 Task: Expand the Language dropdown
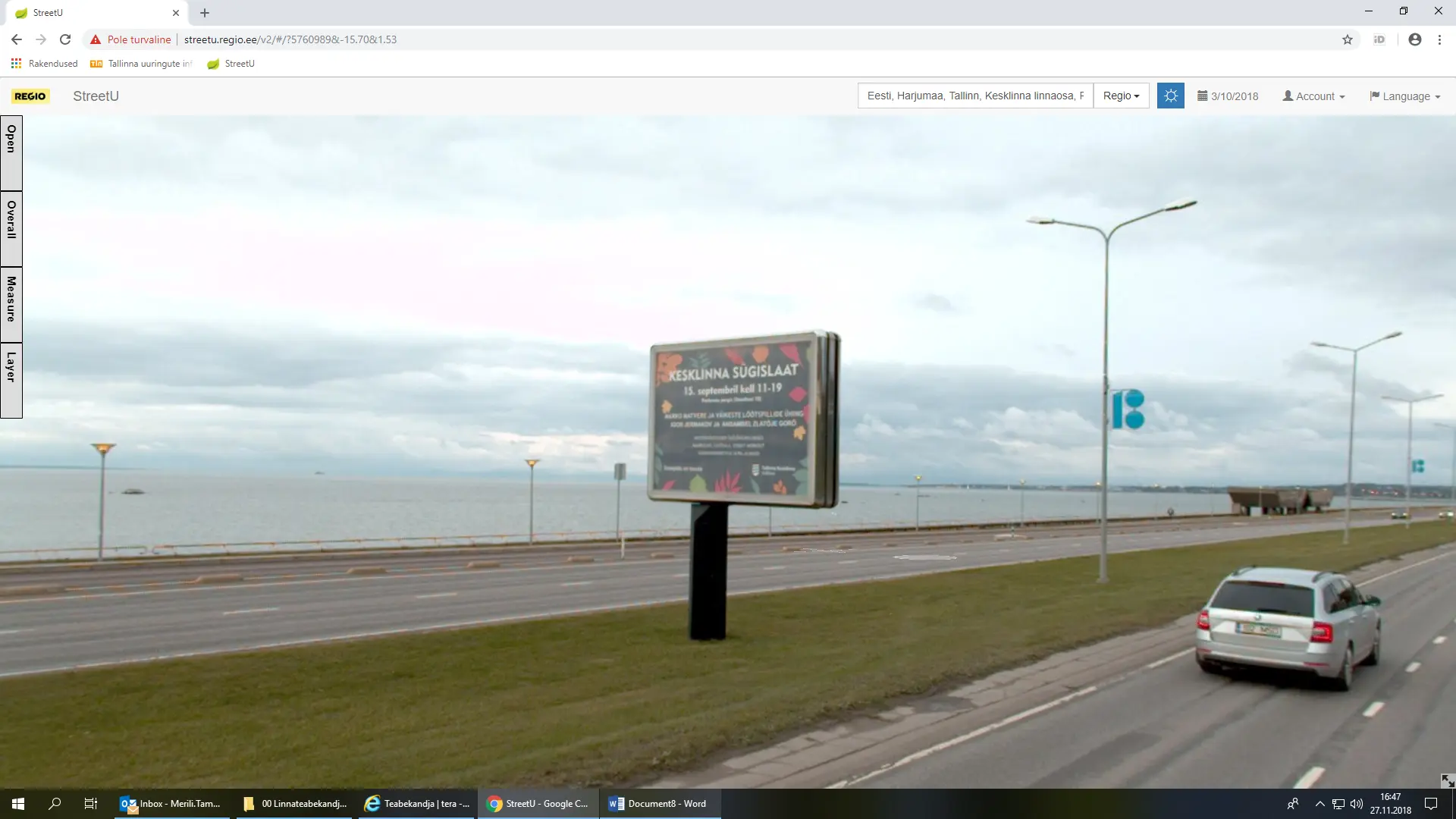[1404, 96]
